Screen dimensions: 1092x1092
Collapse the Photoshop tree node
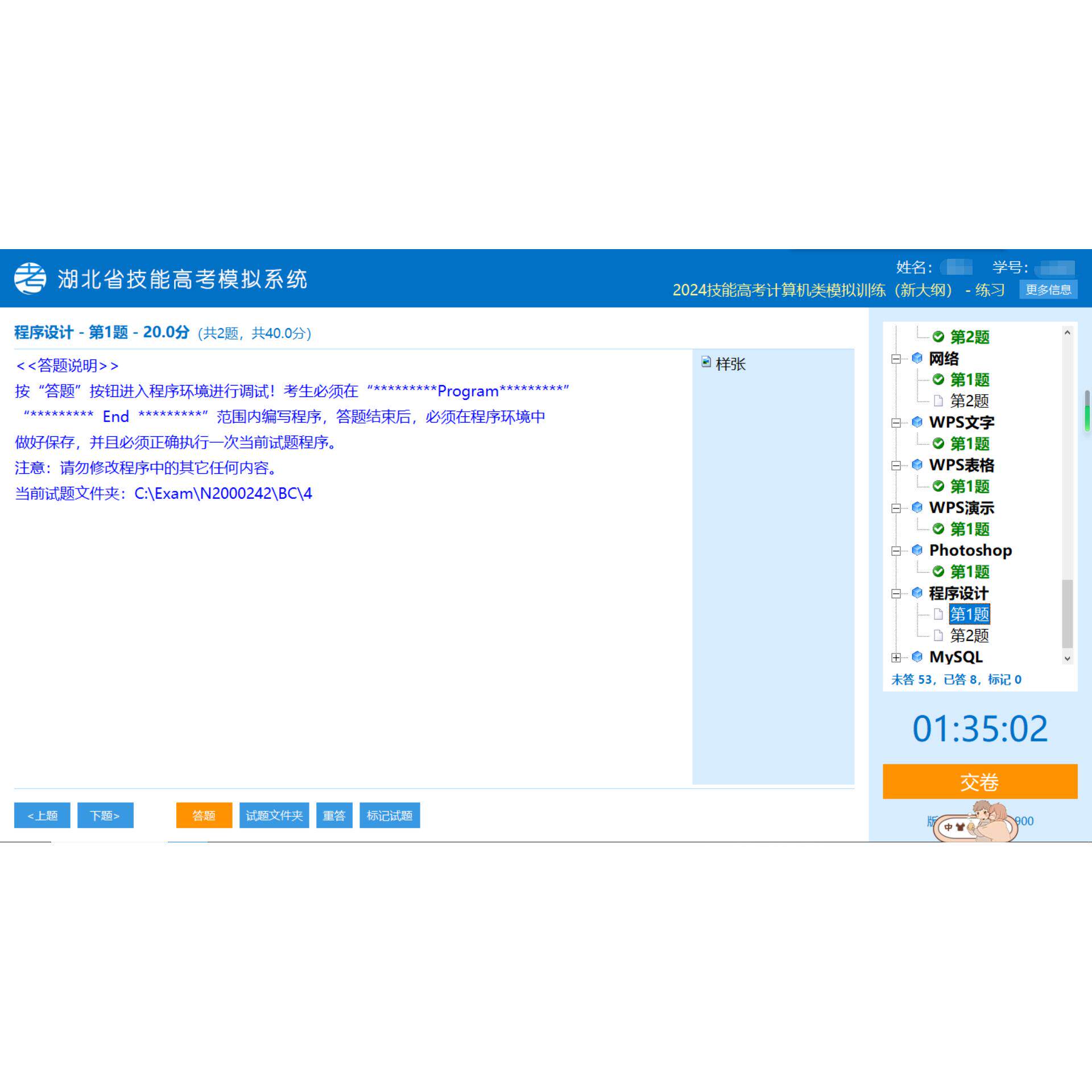pyautogui.click(x=896, y=551)
